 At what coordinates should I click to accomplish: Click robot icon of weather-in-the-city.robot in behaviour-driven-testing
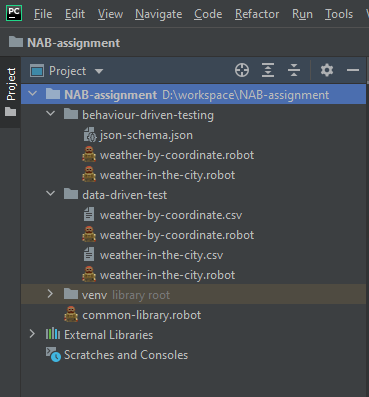[x=89, y=174]
